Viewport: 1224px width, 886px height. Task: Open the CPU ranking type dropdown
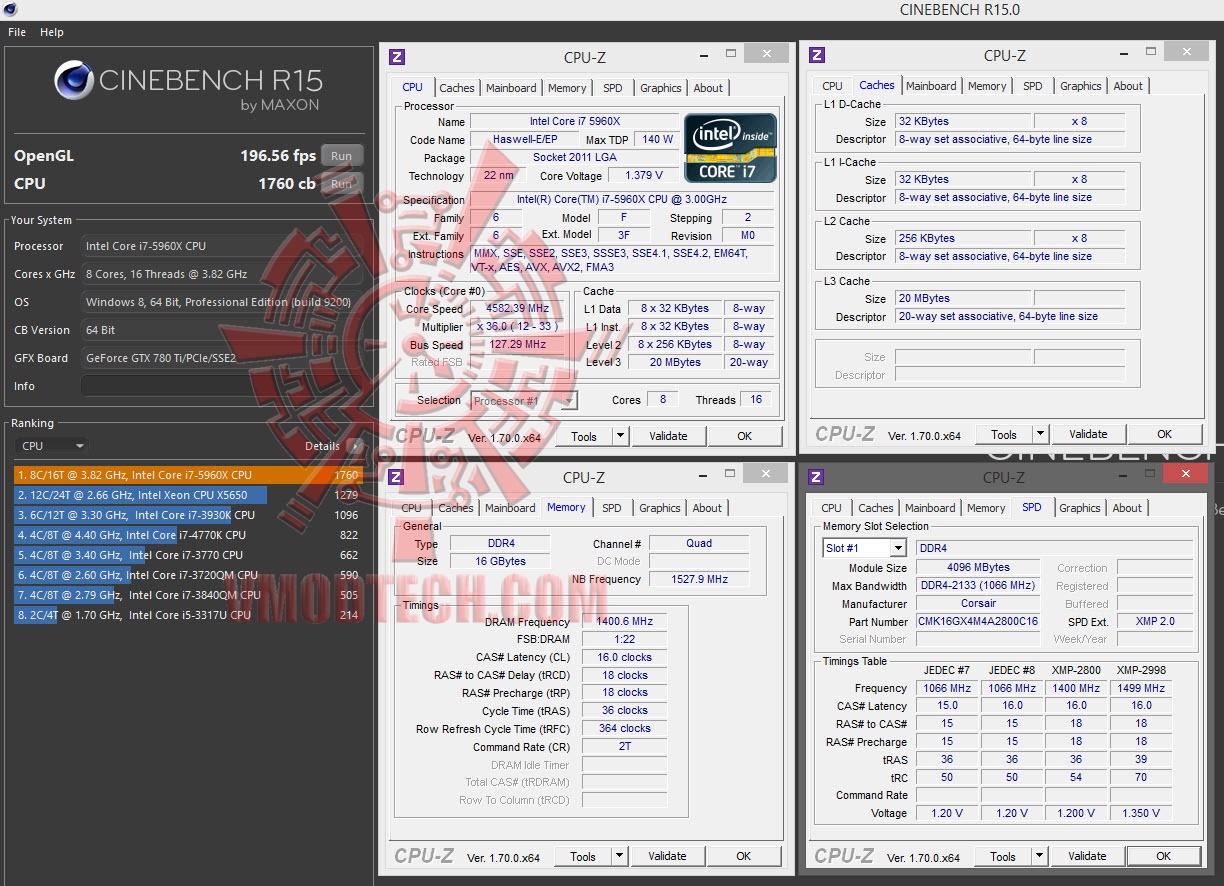tap(52, 446)
